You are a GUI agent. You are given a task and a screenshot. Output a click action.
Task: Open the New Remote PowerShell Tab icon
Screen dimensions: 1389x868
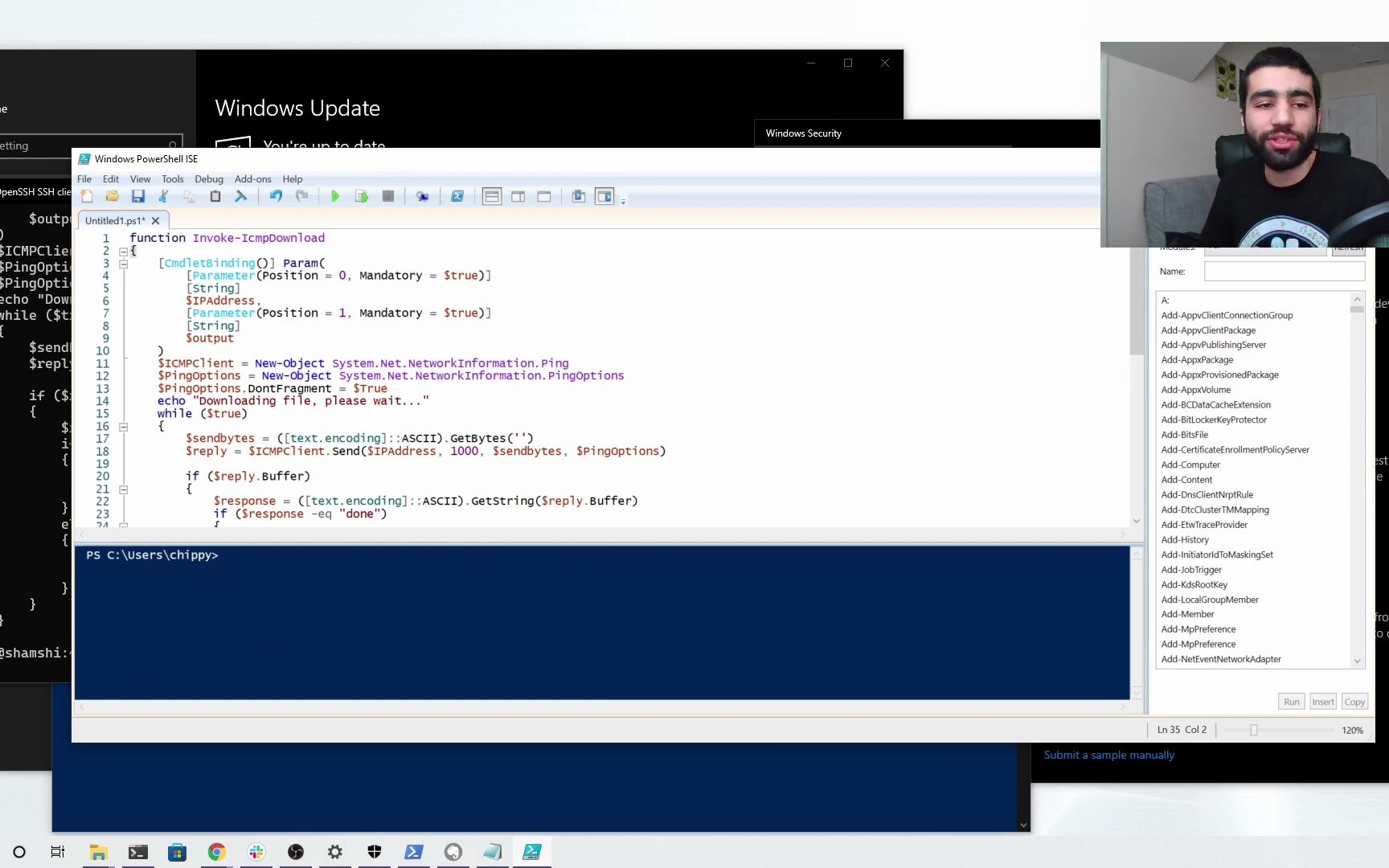[422, 197]
